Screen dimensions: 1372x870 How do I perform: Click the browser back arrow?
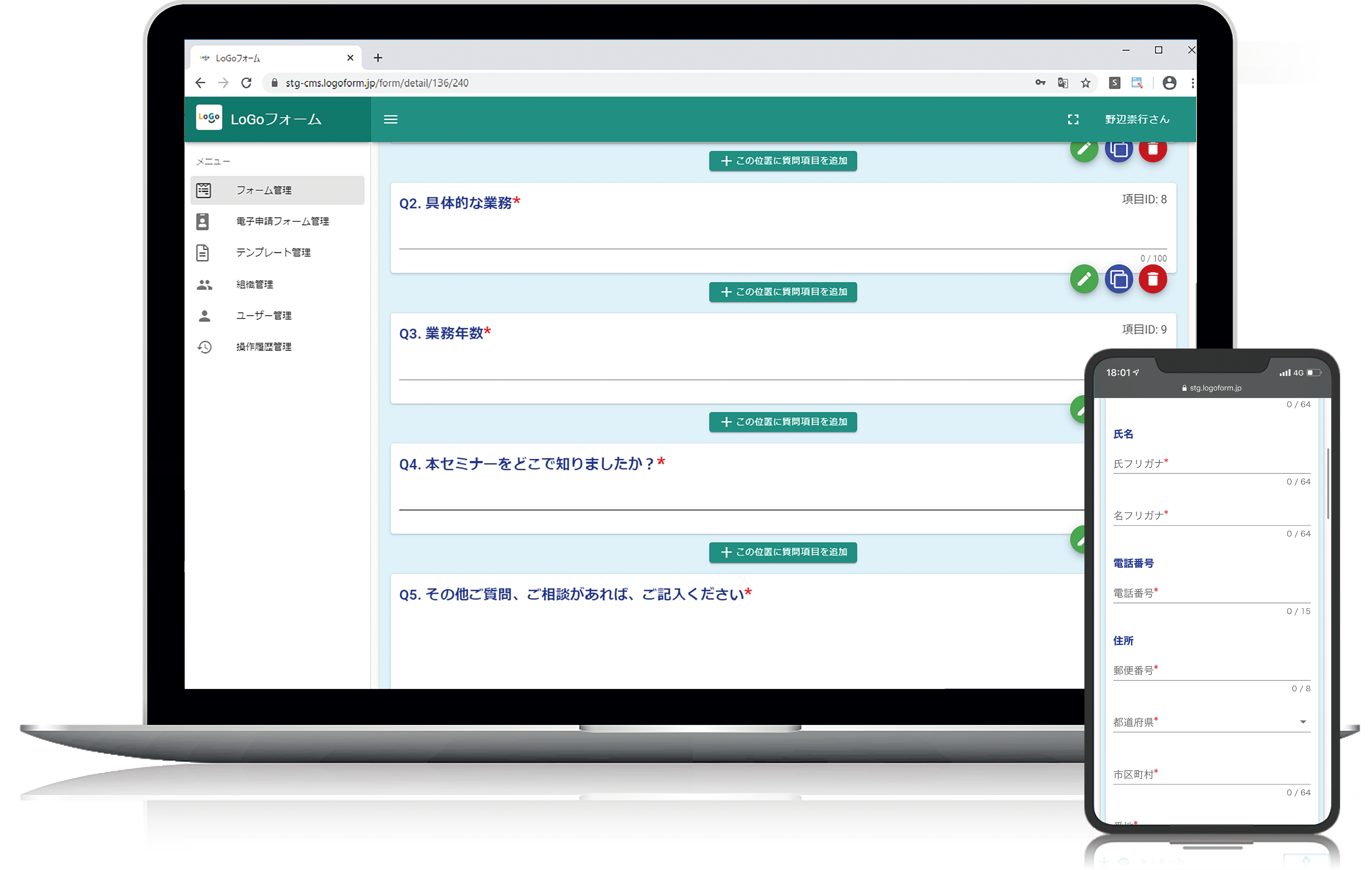pyautogui.click(x=200, y=83)
